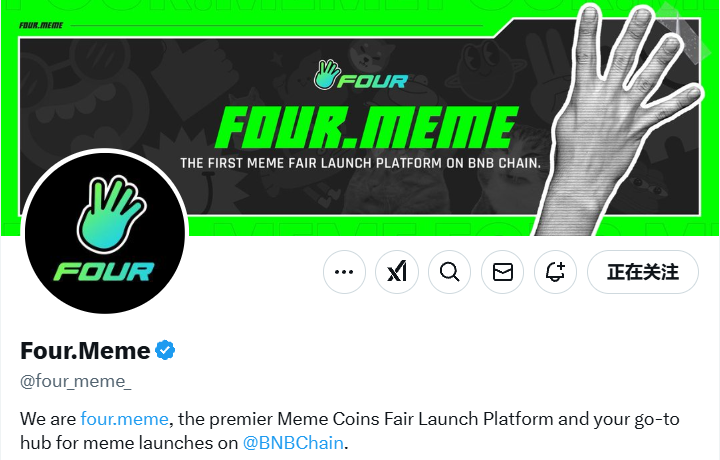Click the FOUR wordmark inside the avatar
The width and height of the screenshot is (720, 460).
(104, 270)
